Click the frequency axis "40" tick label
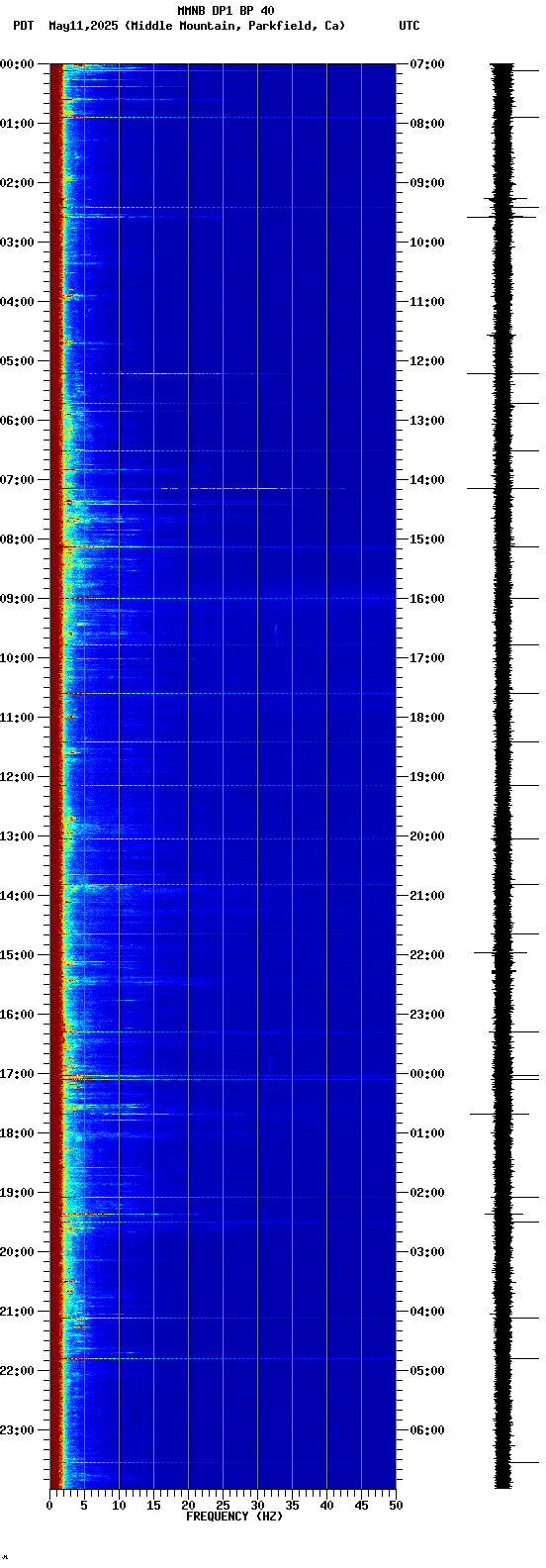 point(326,1506)
